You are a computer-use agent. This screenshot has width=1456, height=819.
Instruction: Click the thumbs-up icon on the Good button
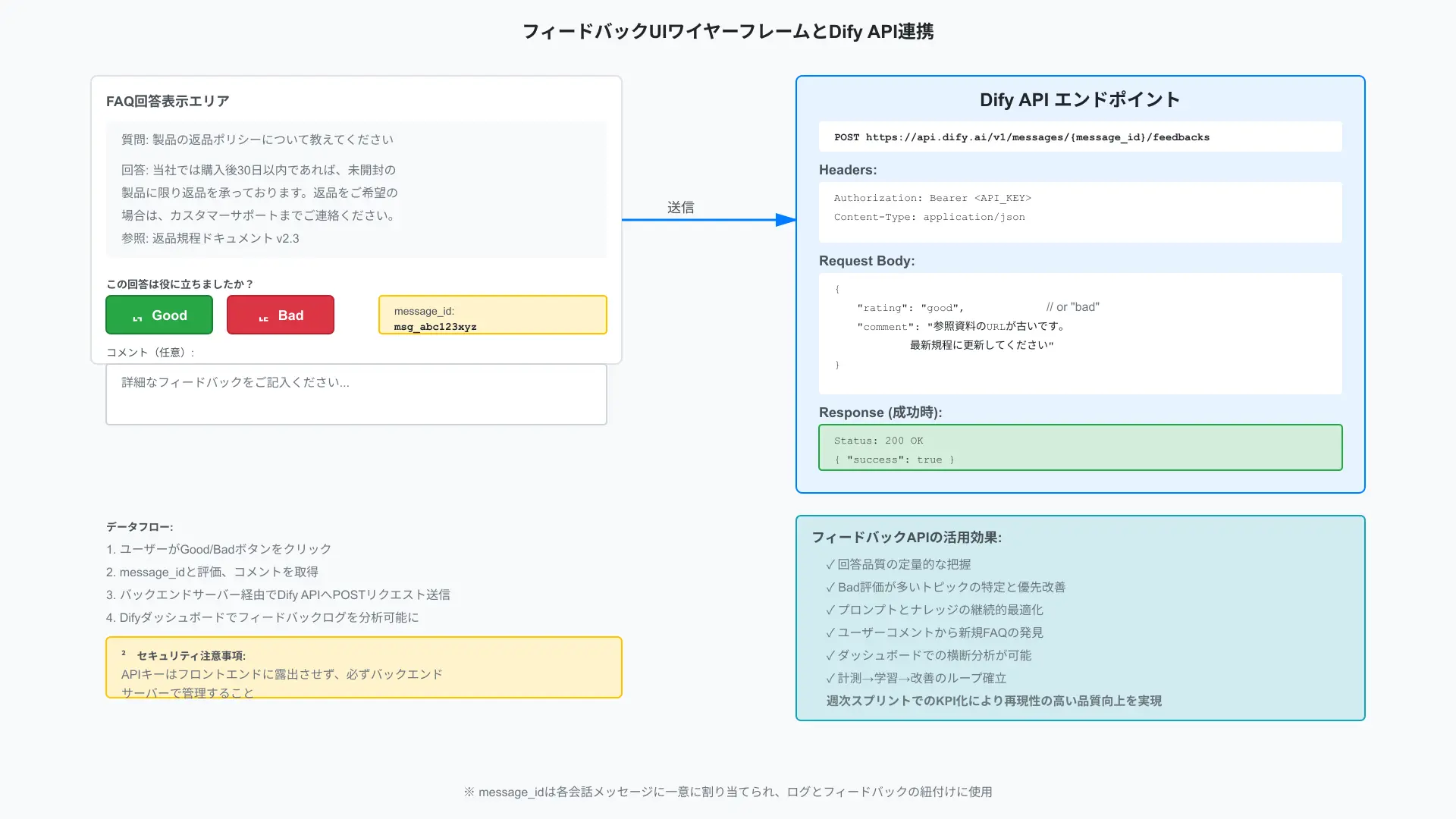(137, 318)
